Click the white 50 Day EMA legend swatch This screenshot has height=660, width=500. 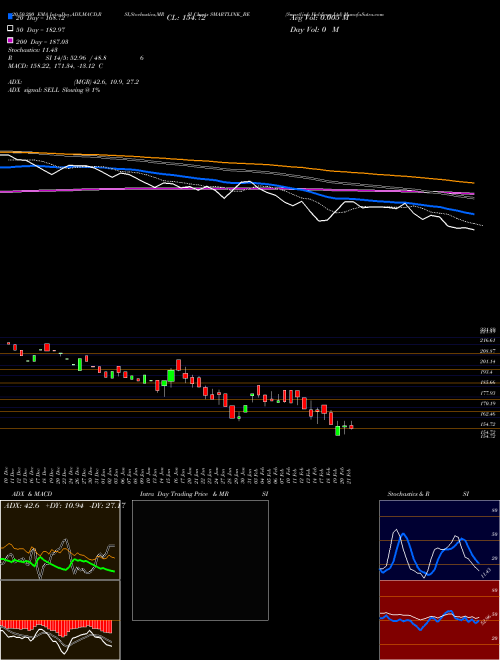tap(11, 29)
